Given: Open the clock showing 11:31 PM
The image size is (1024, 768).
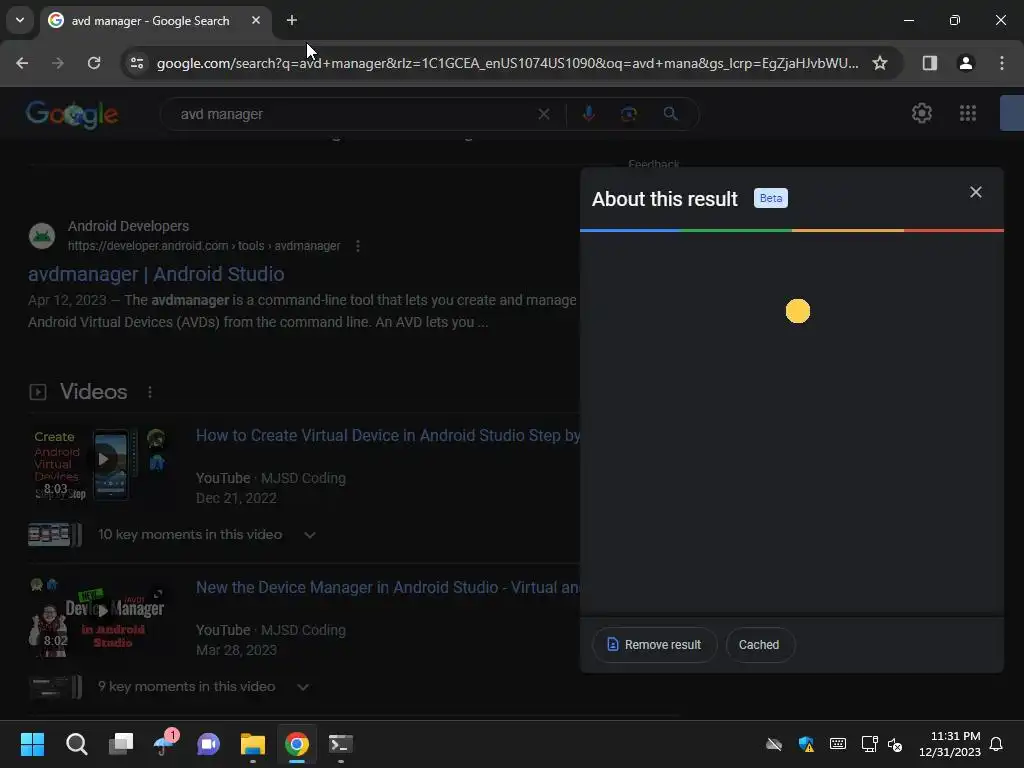Looking at the screenshot, I should tap(950, 744).
